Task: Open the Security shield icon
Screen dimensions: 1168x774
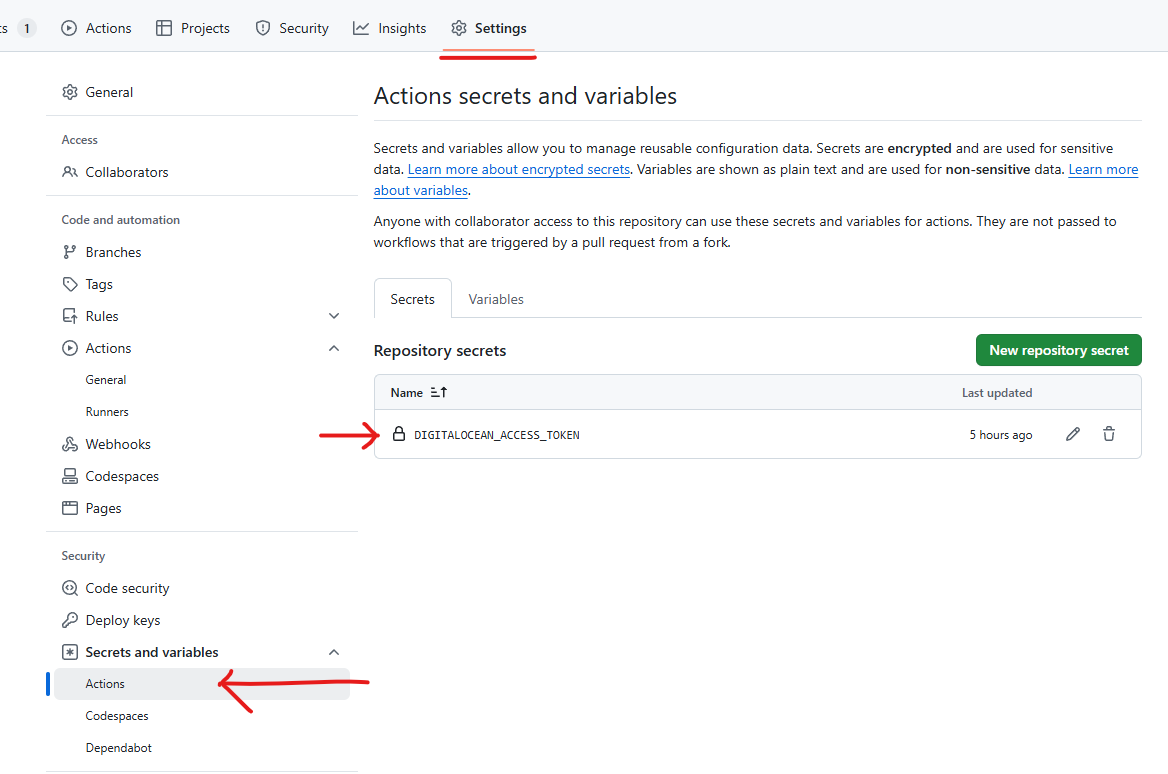Action: (x=262, y=28)
